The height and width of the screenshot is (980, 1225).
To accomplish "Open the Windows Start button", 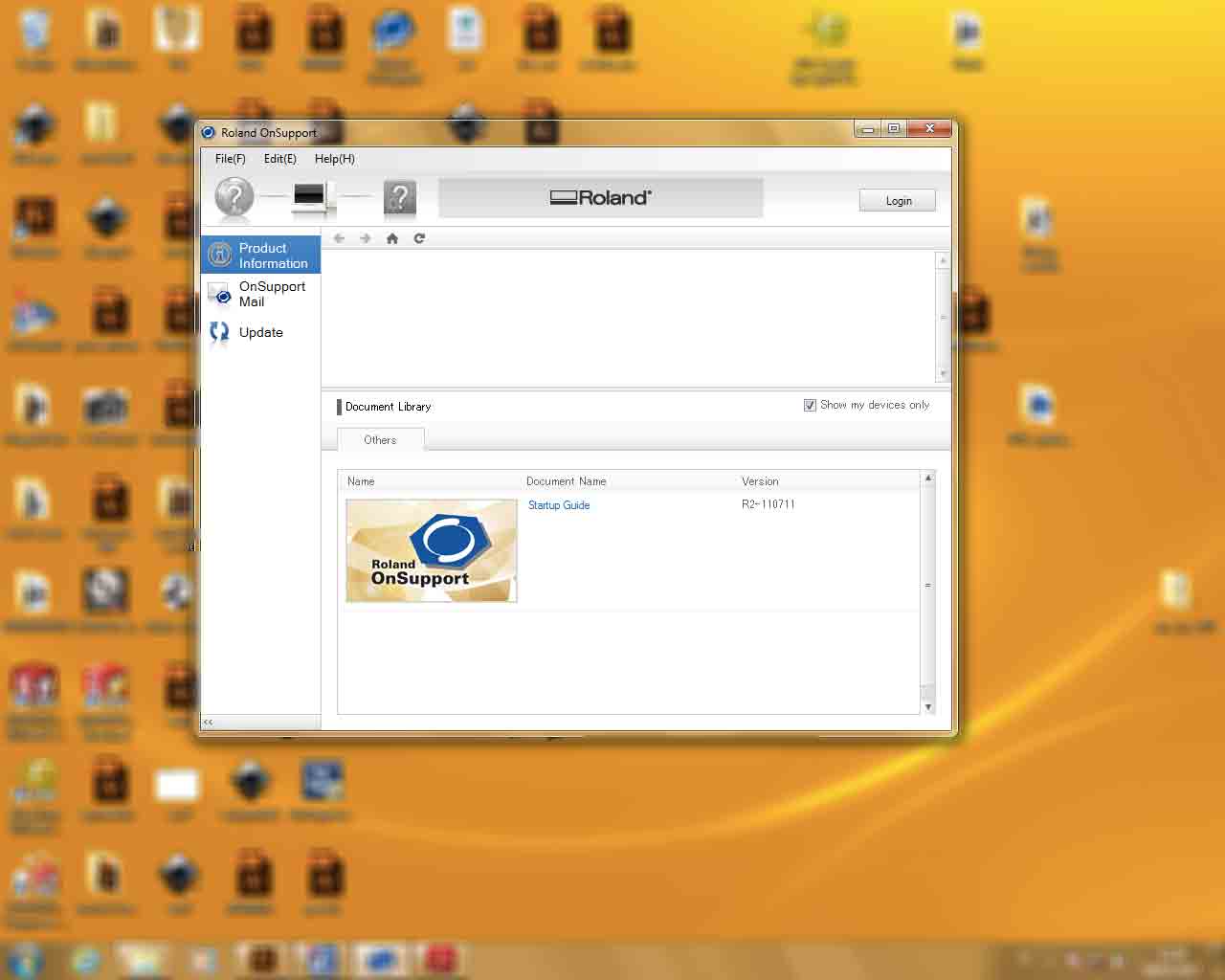I will pos(26,959).
